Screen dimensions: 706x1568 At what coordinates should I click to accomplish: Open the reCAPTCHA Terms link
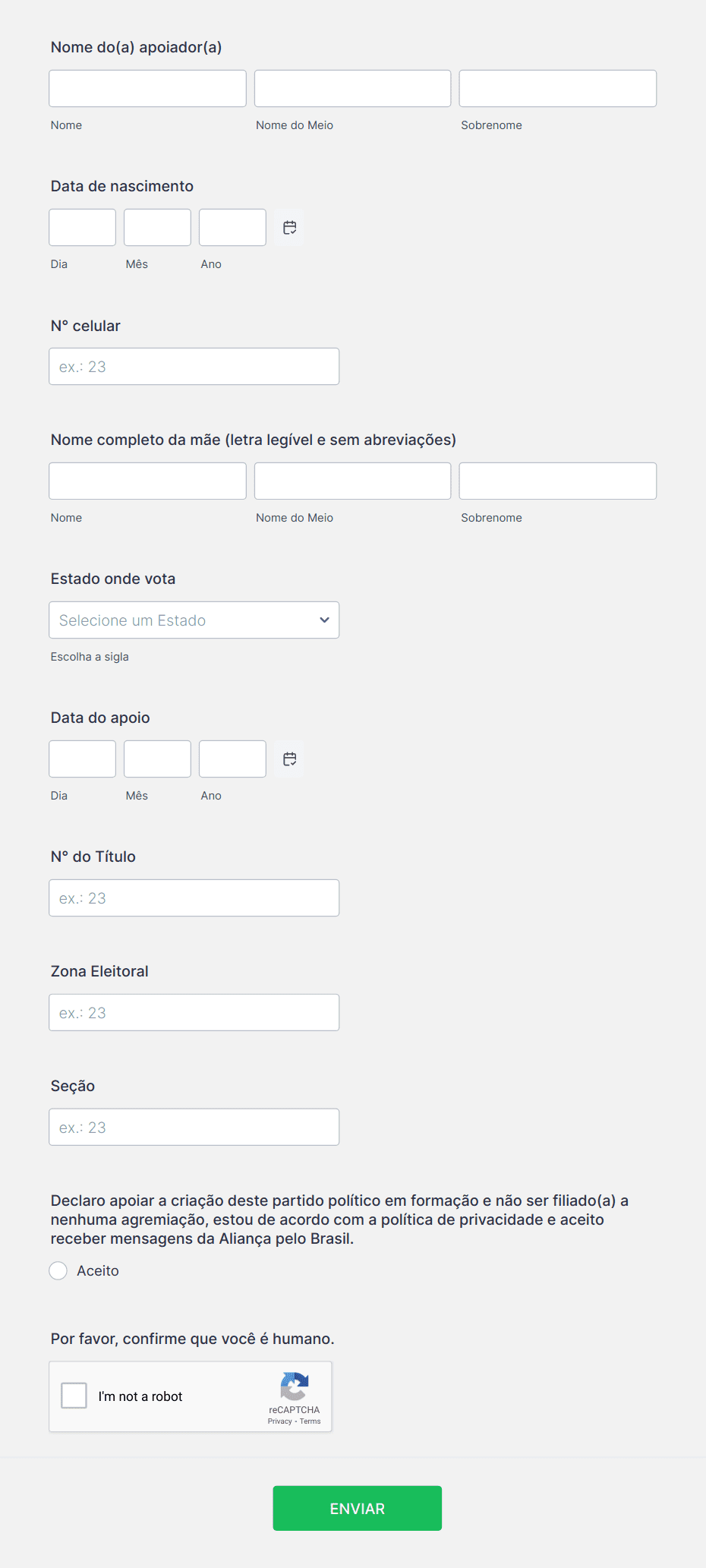pos(310,1421)
